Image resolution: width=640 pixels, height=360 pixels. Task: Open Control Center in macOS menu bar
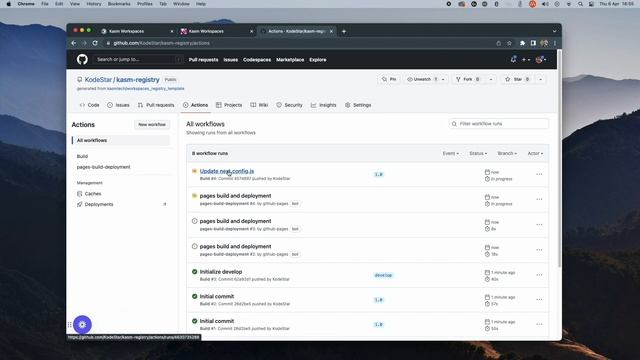[591, 4]
